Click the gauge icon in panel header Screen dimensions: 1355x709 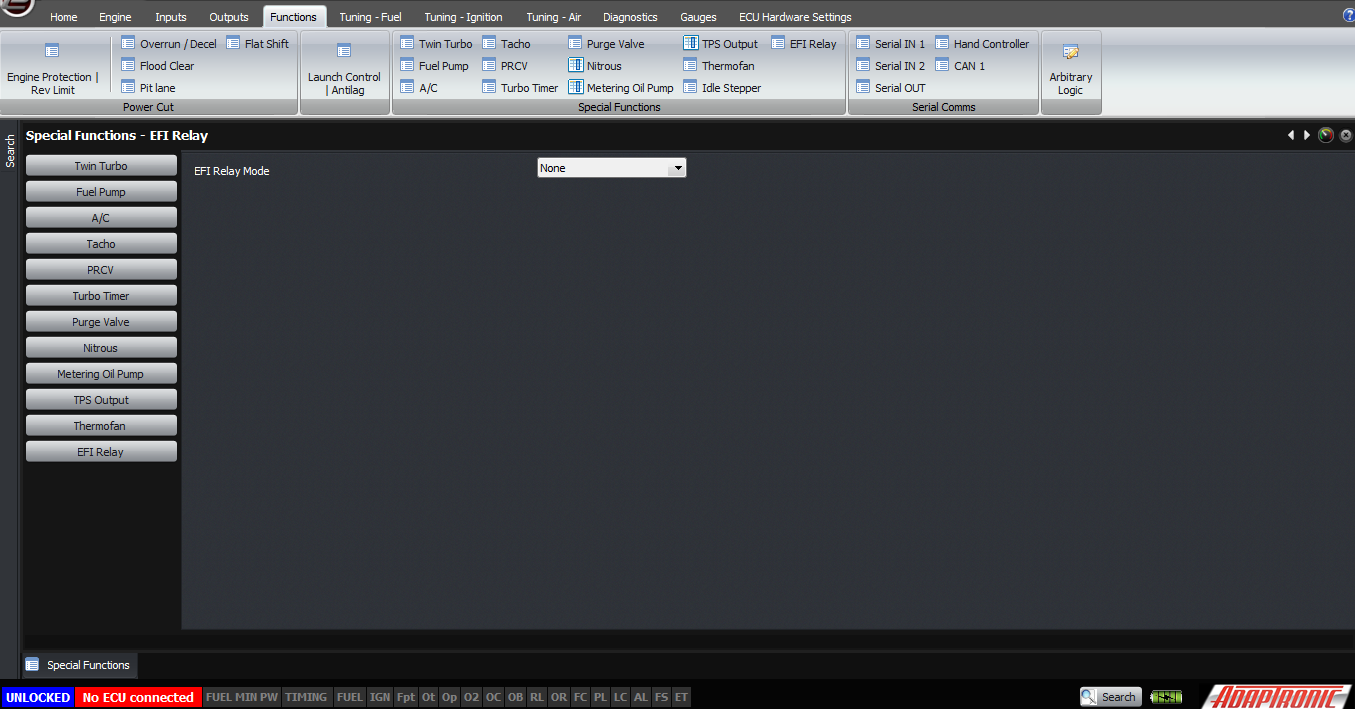tap(1326, 135)
